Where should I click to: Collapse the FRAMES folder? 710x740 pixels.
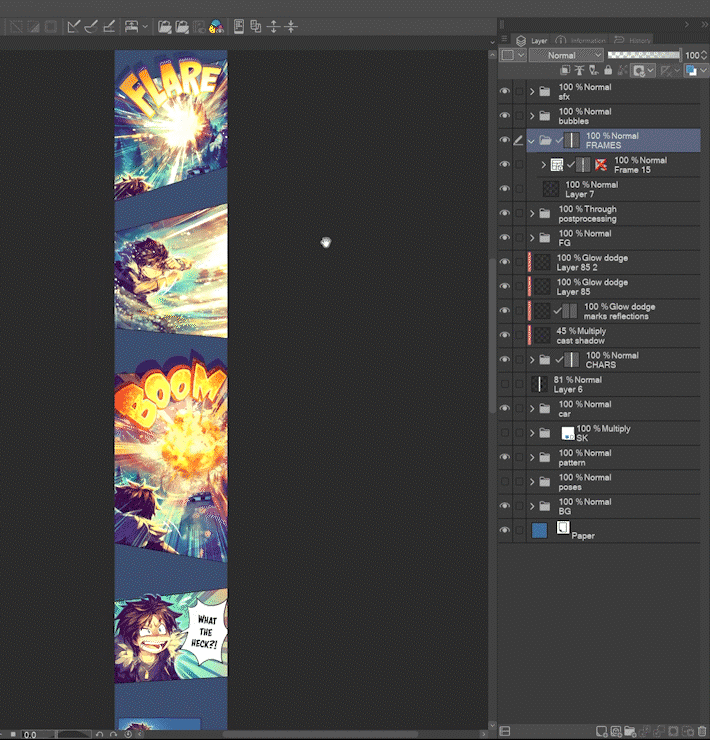[532, 141]
